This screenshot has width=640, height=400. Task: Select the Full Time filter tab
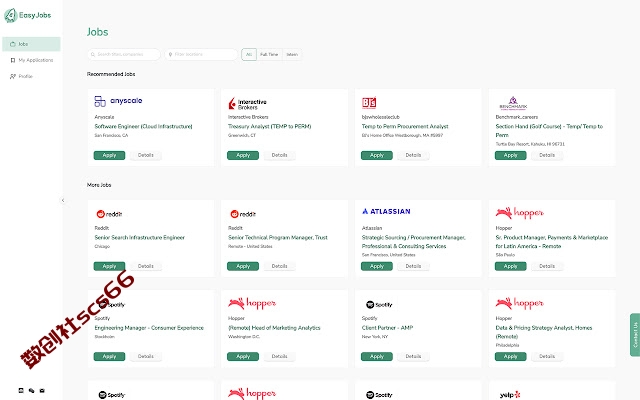269,54
